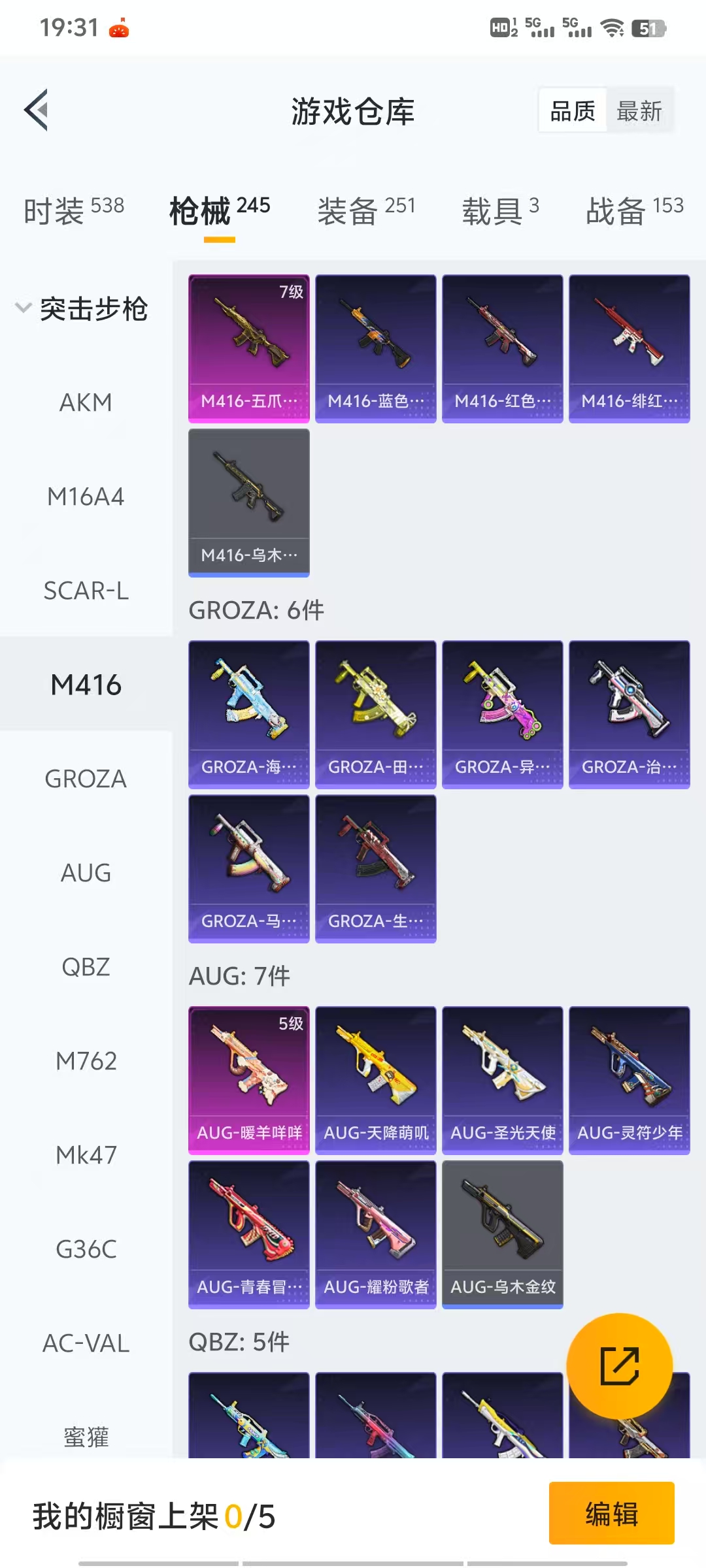This screenshot has height=1568, width=706.
Task: Select the AUG-乌木金纹 gray item
Action: pyautogui.click(x=503, y=1234)
